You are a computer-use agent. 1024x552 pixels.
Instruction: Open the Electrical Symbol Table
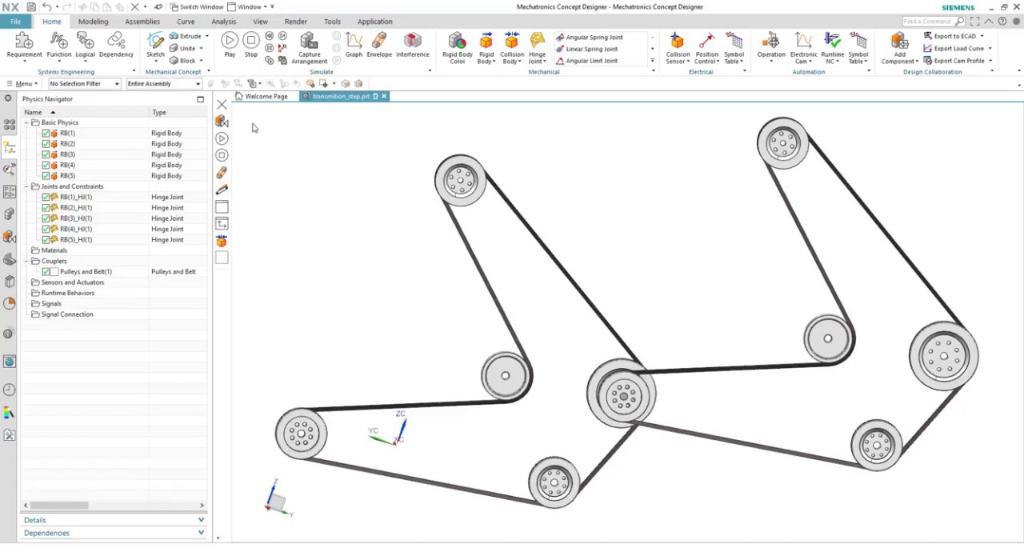[733, 48]
